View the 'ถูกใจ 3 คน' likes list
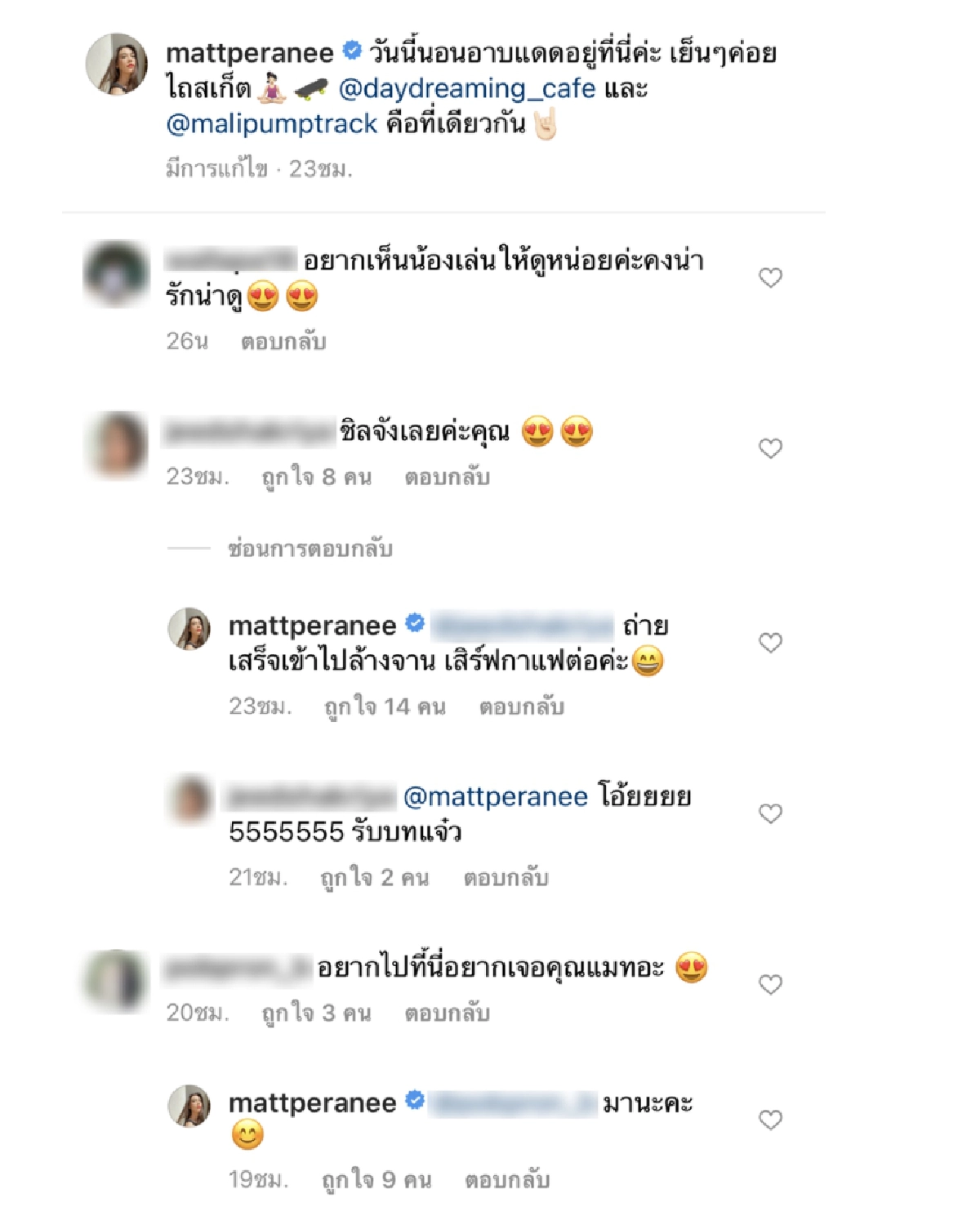The width and height of the screenshot is (980, 1207). click(316, 1013)
